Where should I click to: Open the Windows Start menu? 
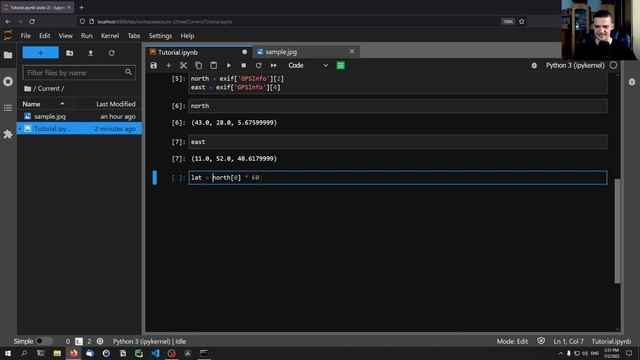point(8,353)
